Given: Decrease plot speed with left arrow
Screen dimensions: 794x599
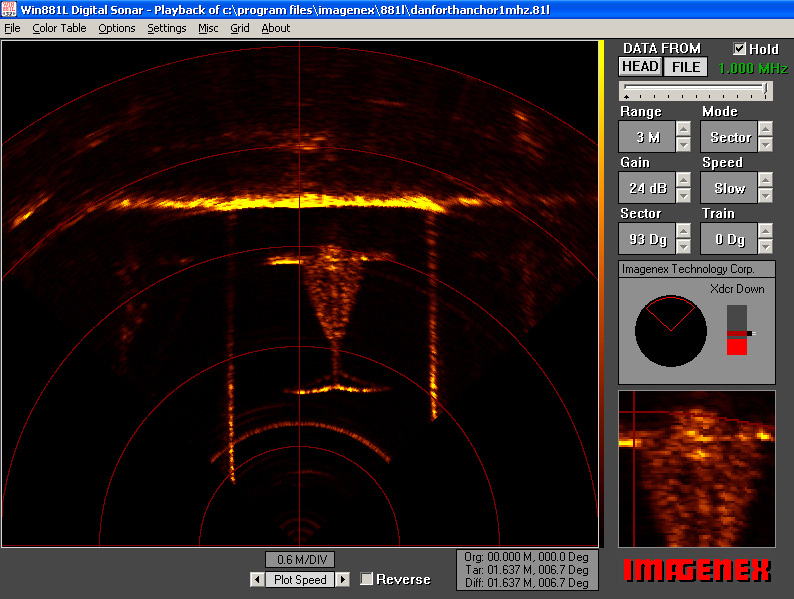Looking at the screenshot, I should (257, 579).
